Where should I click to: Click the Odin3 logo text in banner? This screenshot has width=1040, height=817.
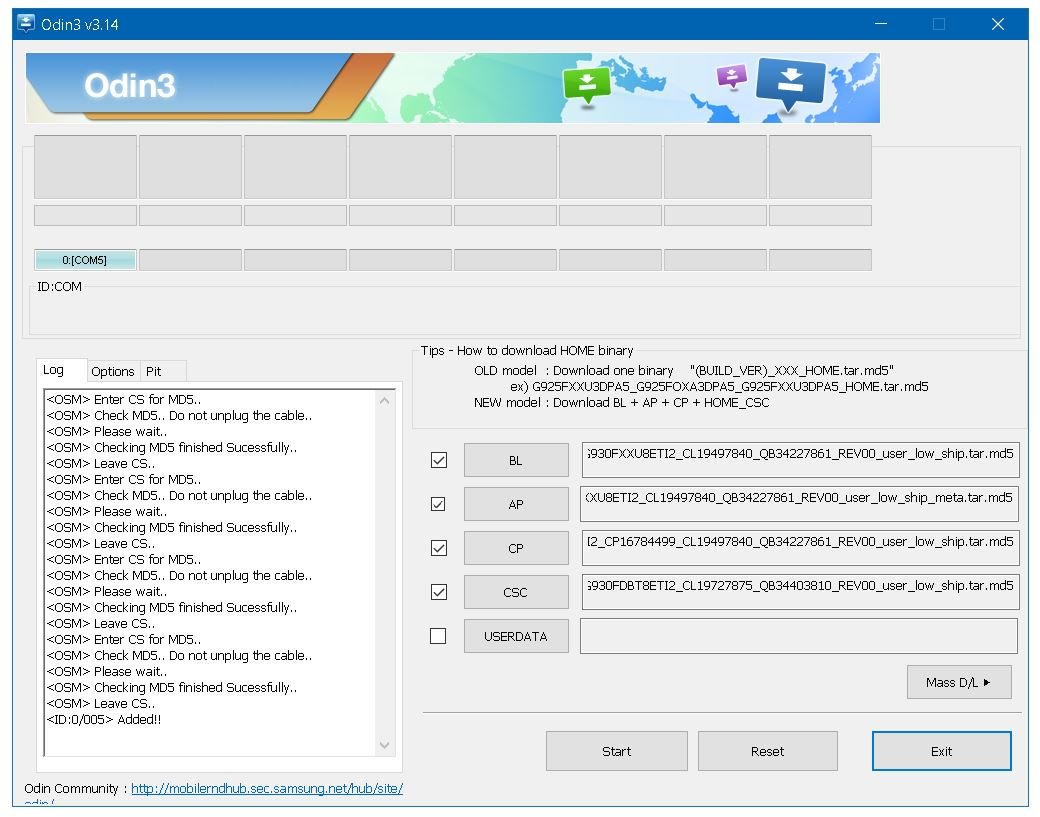[130, 86]
